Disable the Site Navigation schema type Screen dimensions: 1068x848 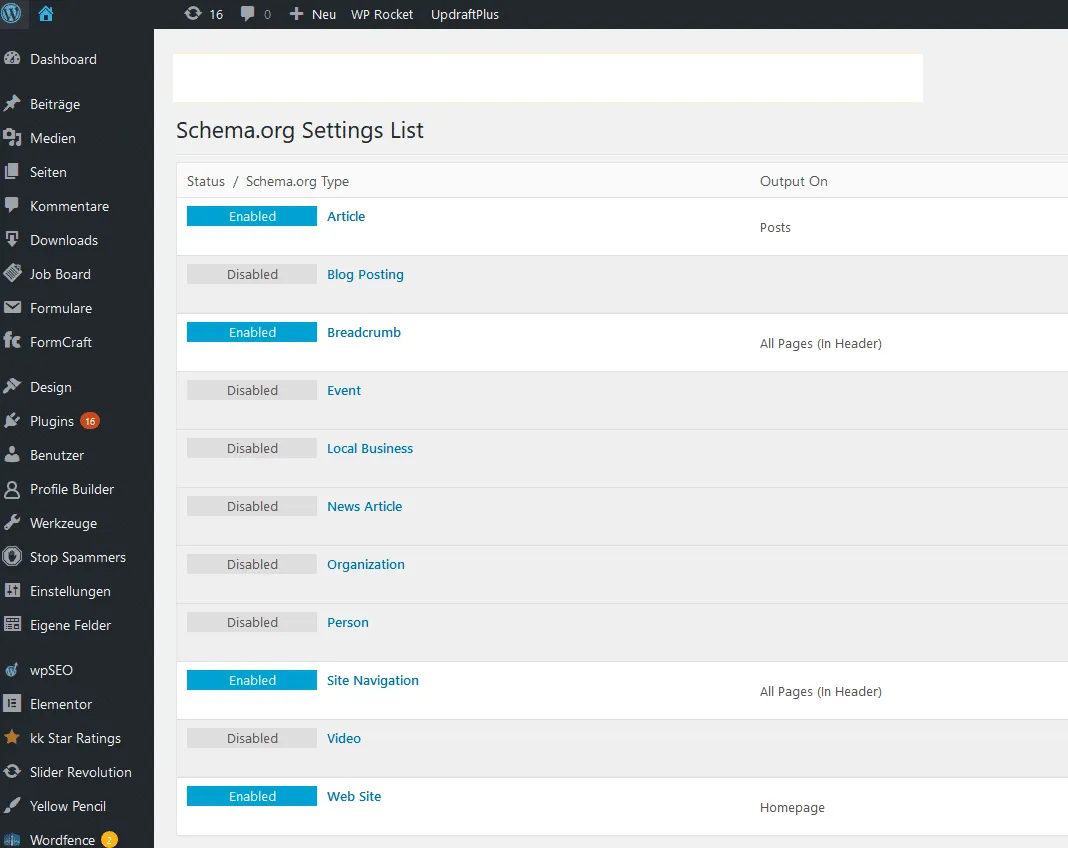click(252, 680)
